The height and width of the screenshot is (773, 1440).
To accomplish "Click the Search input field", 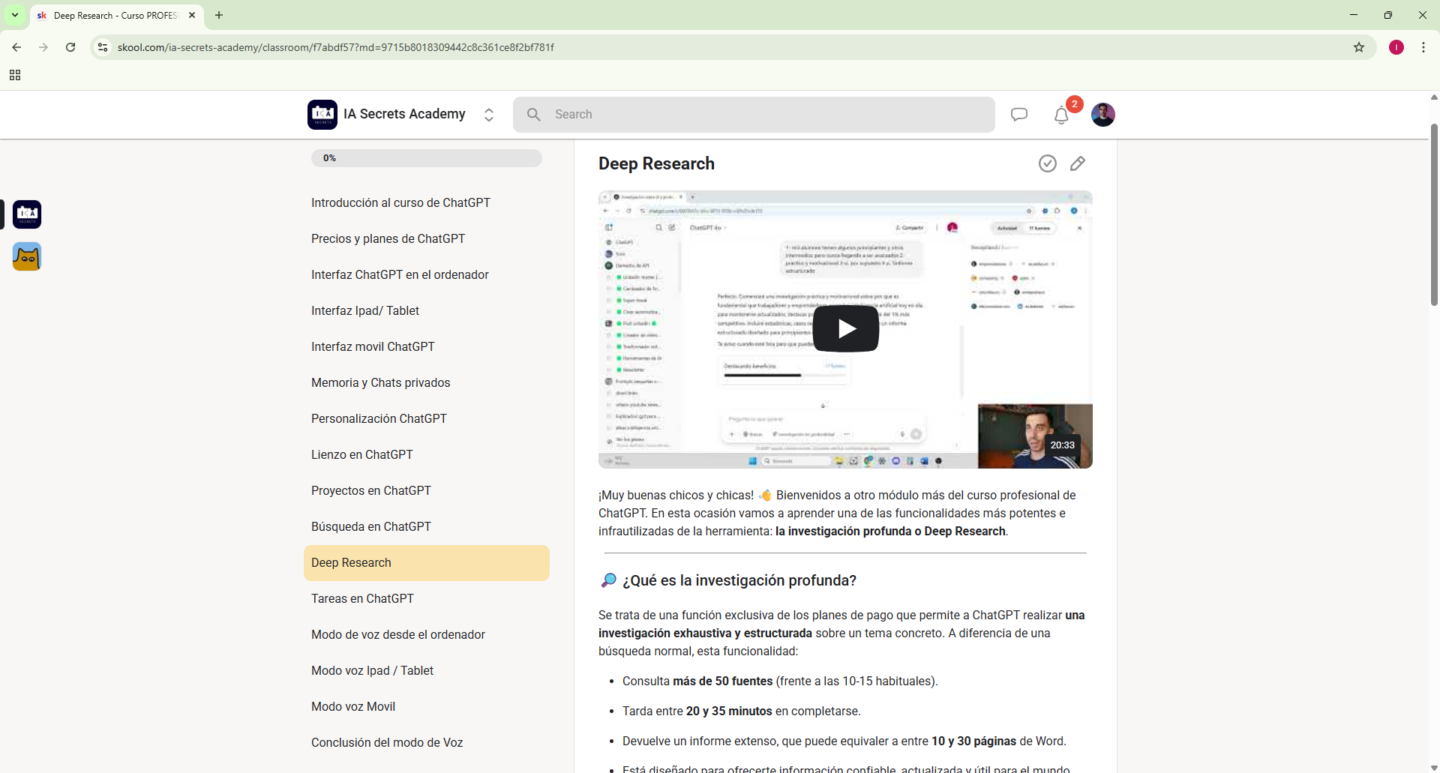I will click(x=754, y=115).
